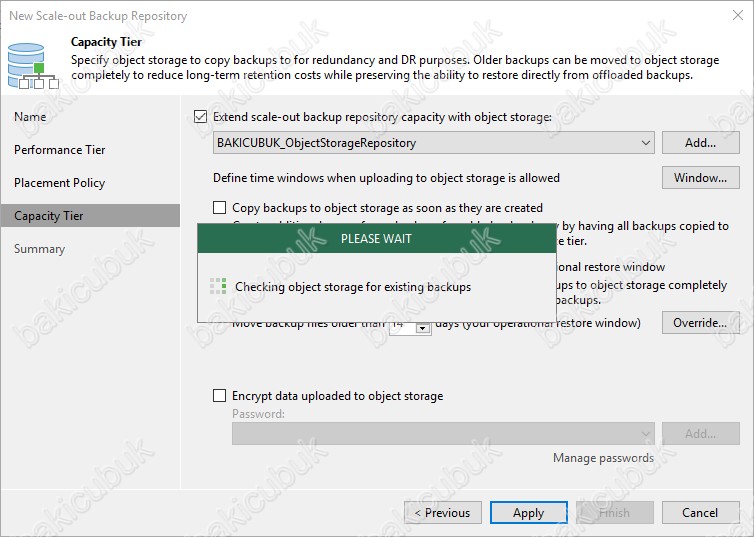The width and height of the screenshot is (754, 537).
Task: Go to the Name wizard step
Action: [30, 117]
